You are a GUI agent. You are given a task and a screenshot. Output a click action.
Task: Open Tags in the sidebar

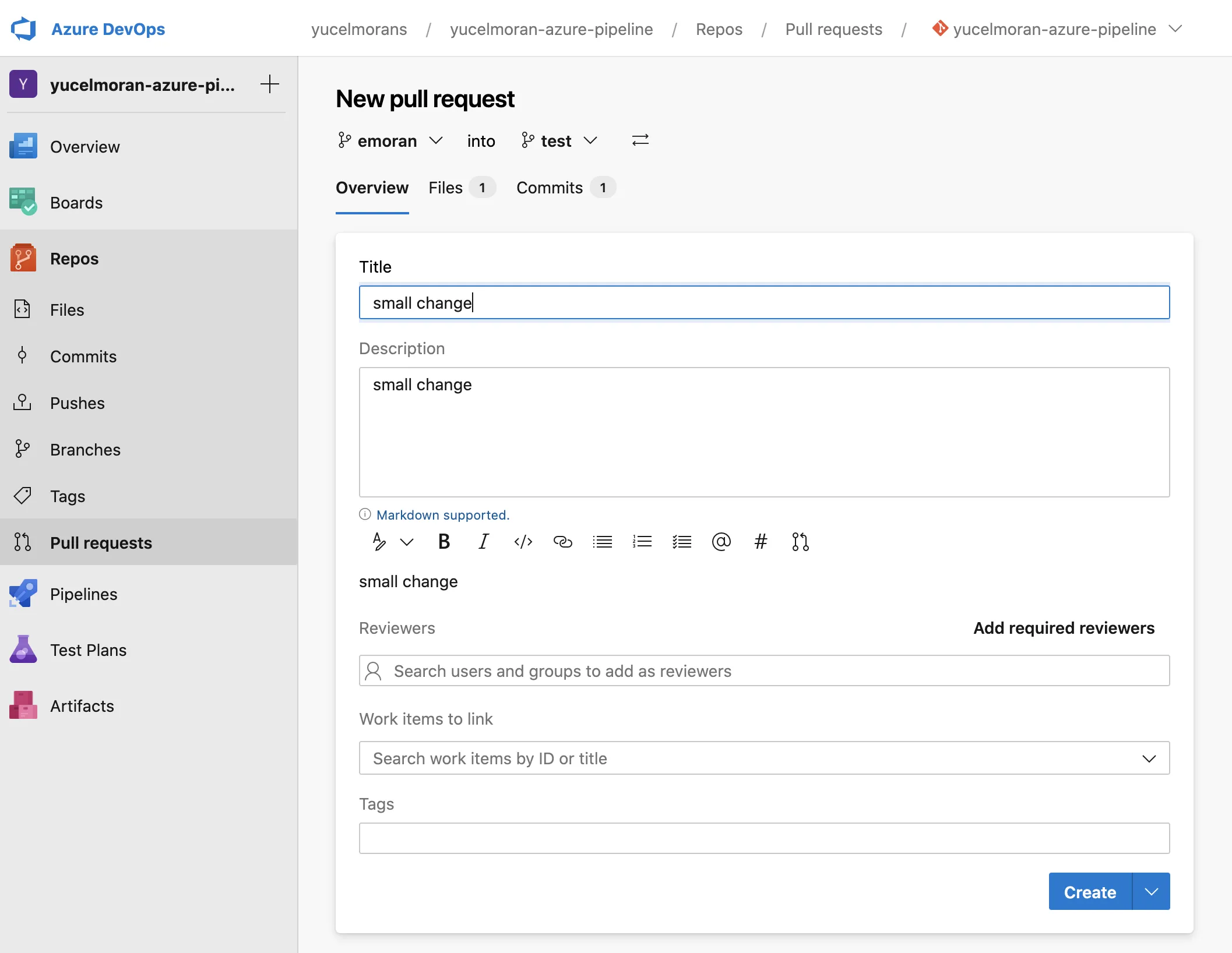coord(68,496)
